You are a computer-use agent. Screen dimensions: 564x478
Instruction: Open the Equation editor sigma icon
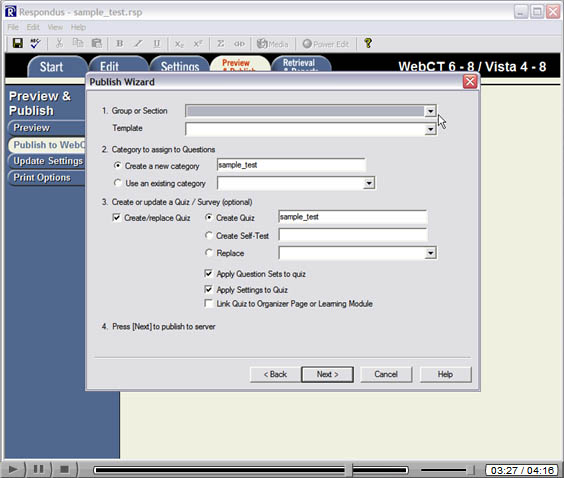pyautogui.click(x=220, y=44)
